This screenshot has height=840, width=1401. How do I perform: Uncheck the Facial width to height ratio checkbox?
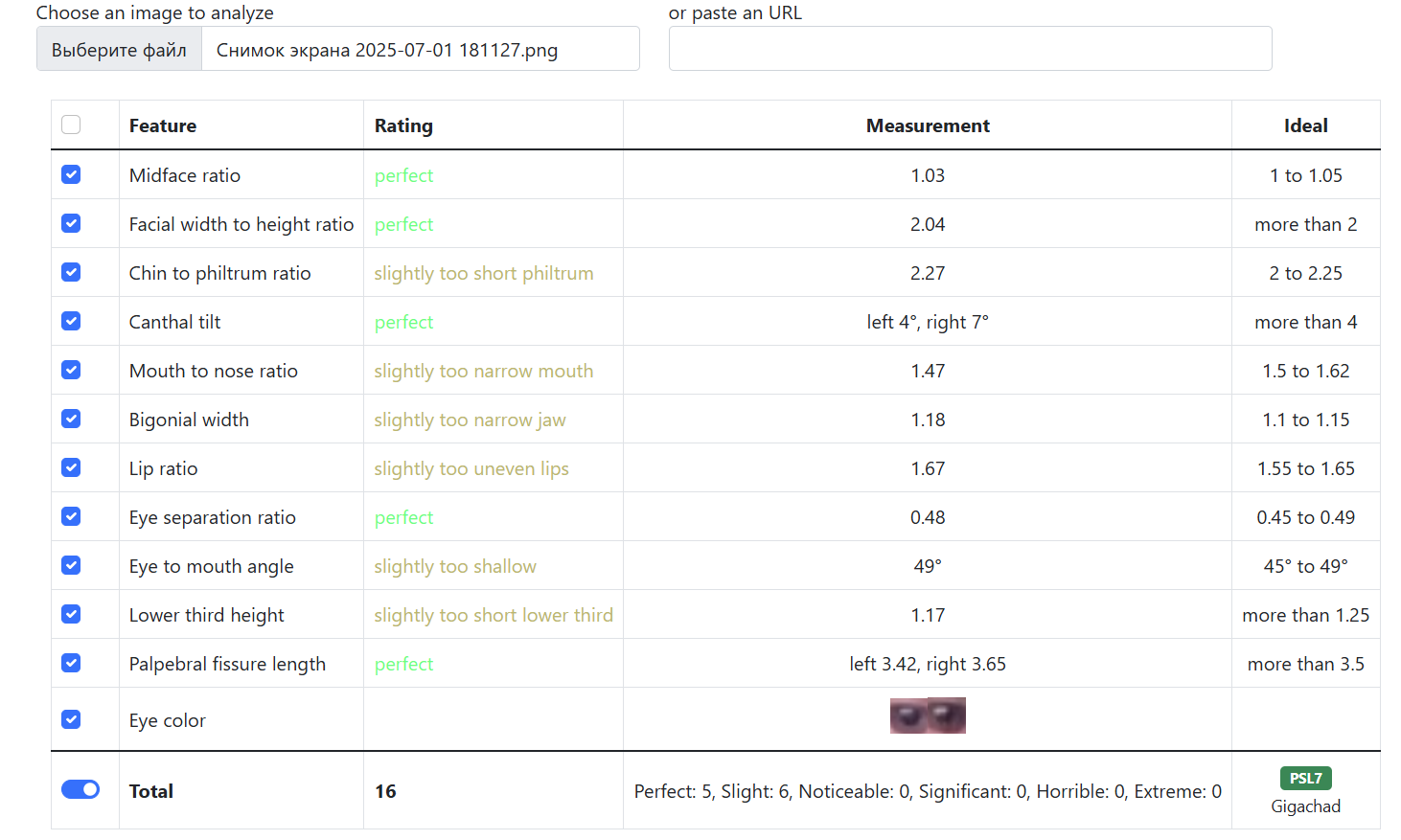[x=71, y=223]
